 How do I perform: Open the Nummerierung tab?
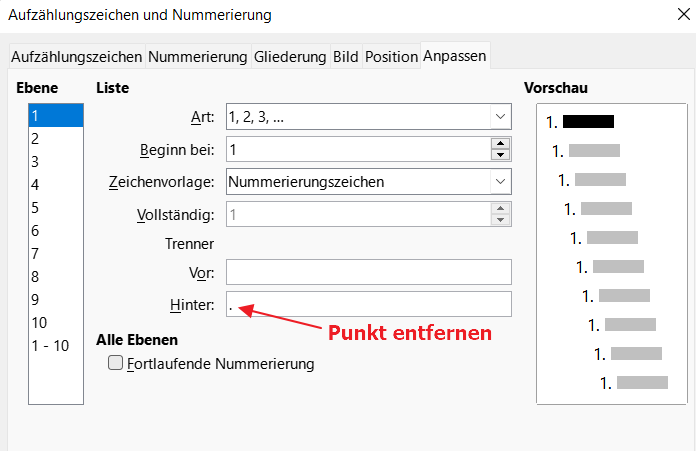click(198, 57)
